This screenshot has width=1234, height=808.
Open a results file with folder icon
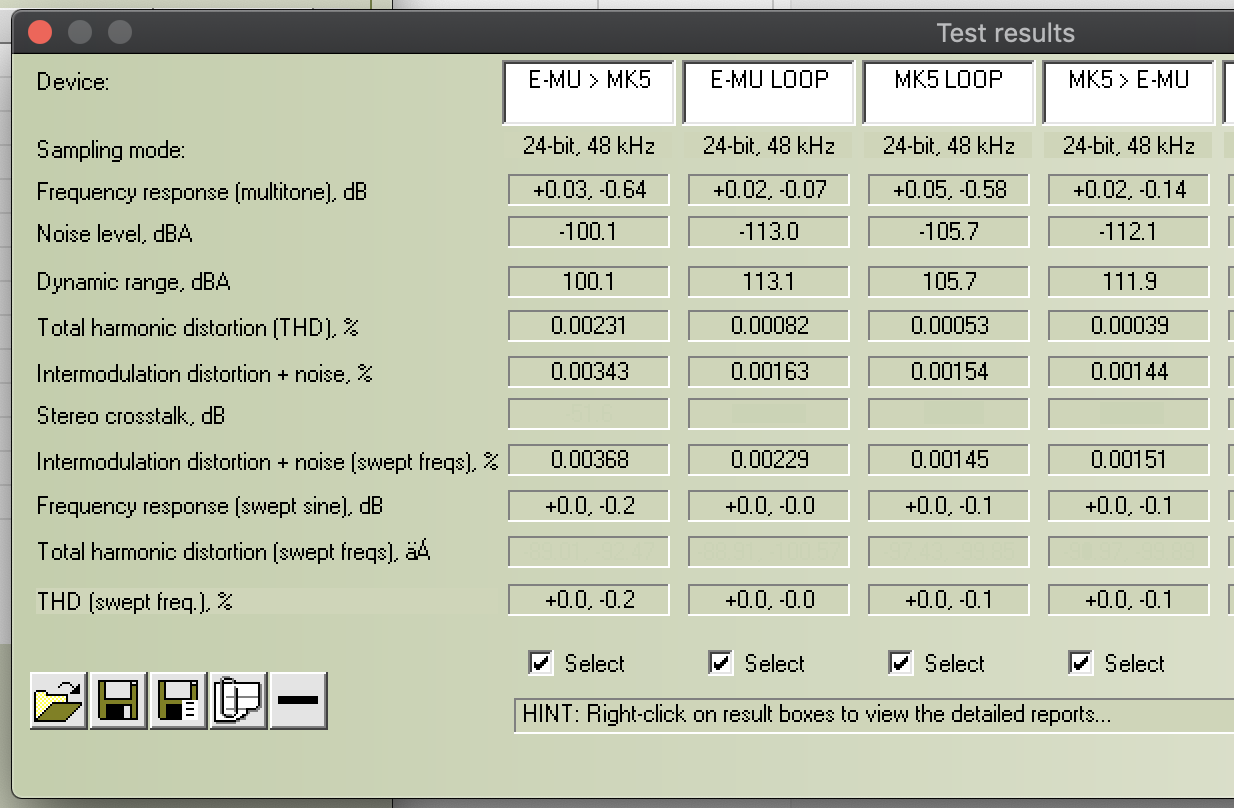59,701
